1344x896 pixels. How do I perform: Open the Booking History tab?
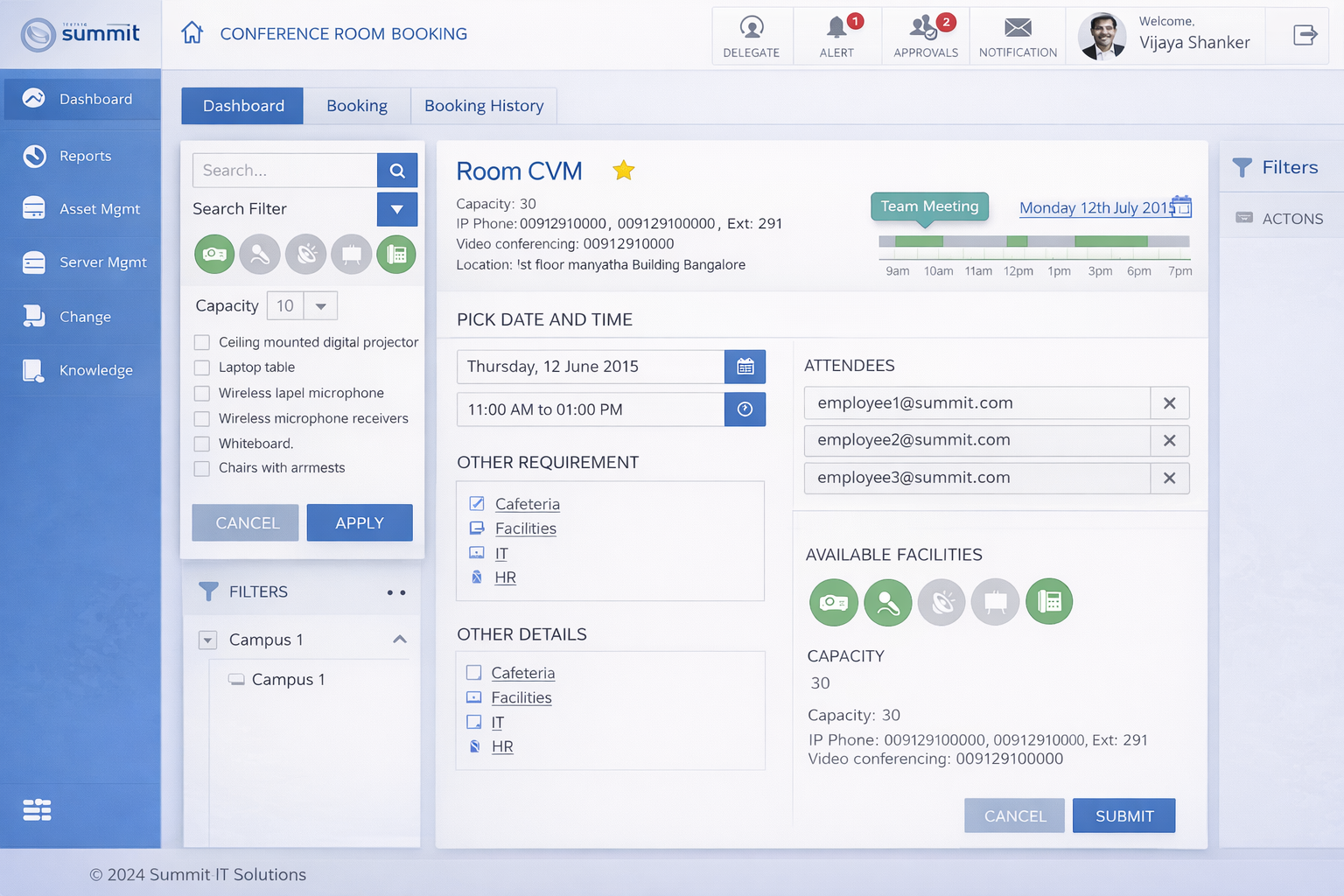click(484, 106)
